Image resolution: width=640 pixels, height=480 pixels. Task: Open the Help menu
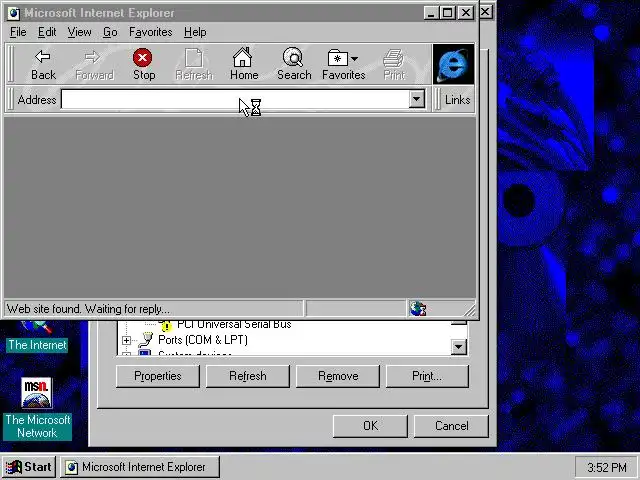(195, 32)
